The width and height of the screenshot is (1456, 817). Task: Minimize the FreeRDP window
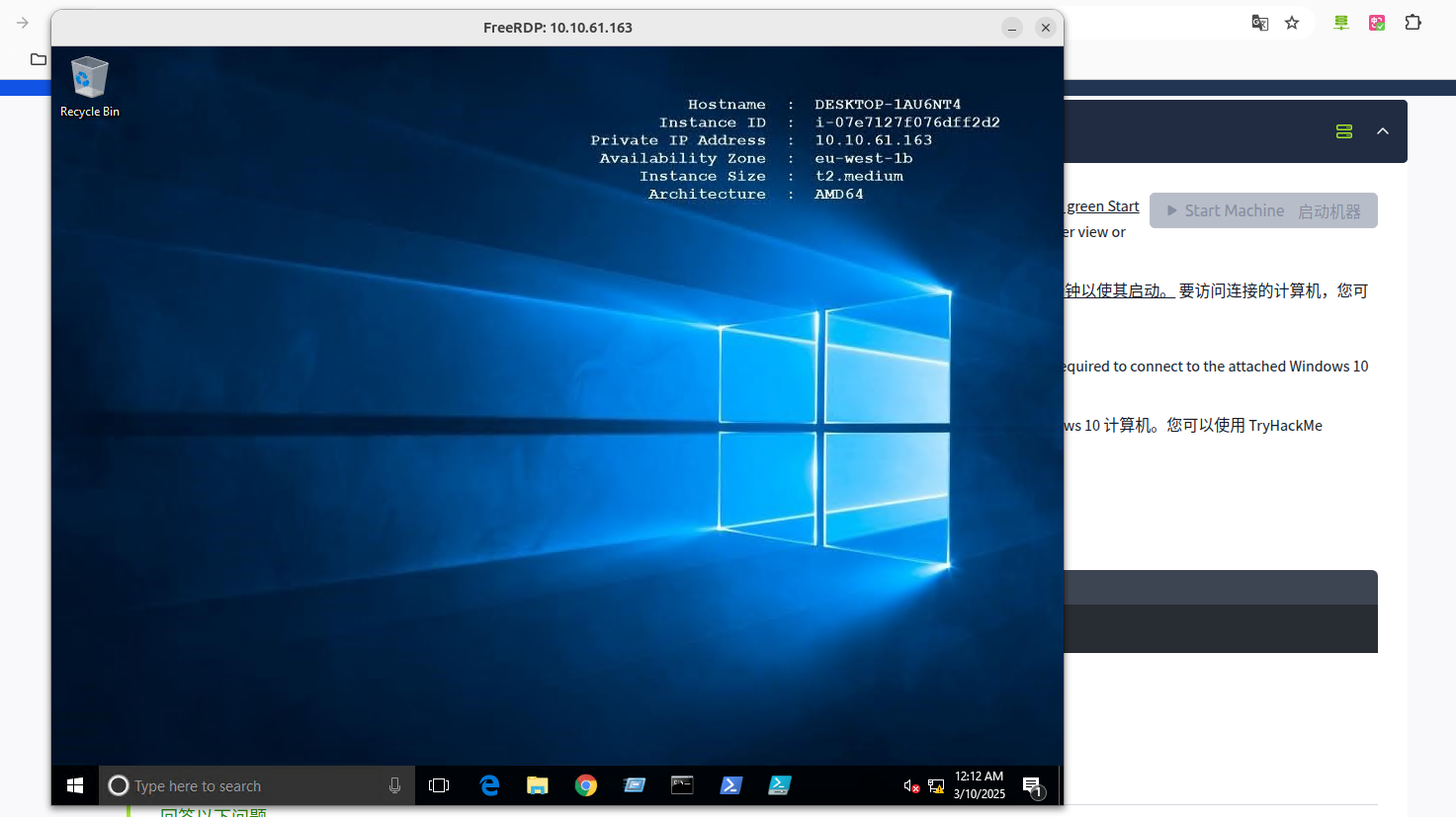coord(1012,28)
